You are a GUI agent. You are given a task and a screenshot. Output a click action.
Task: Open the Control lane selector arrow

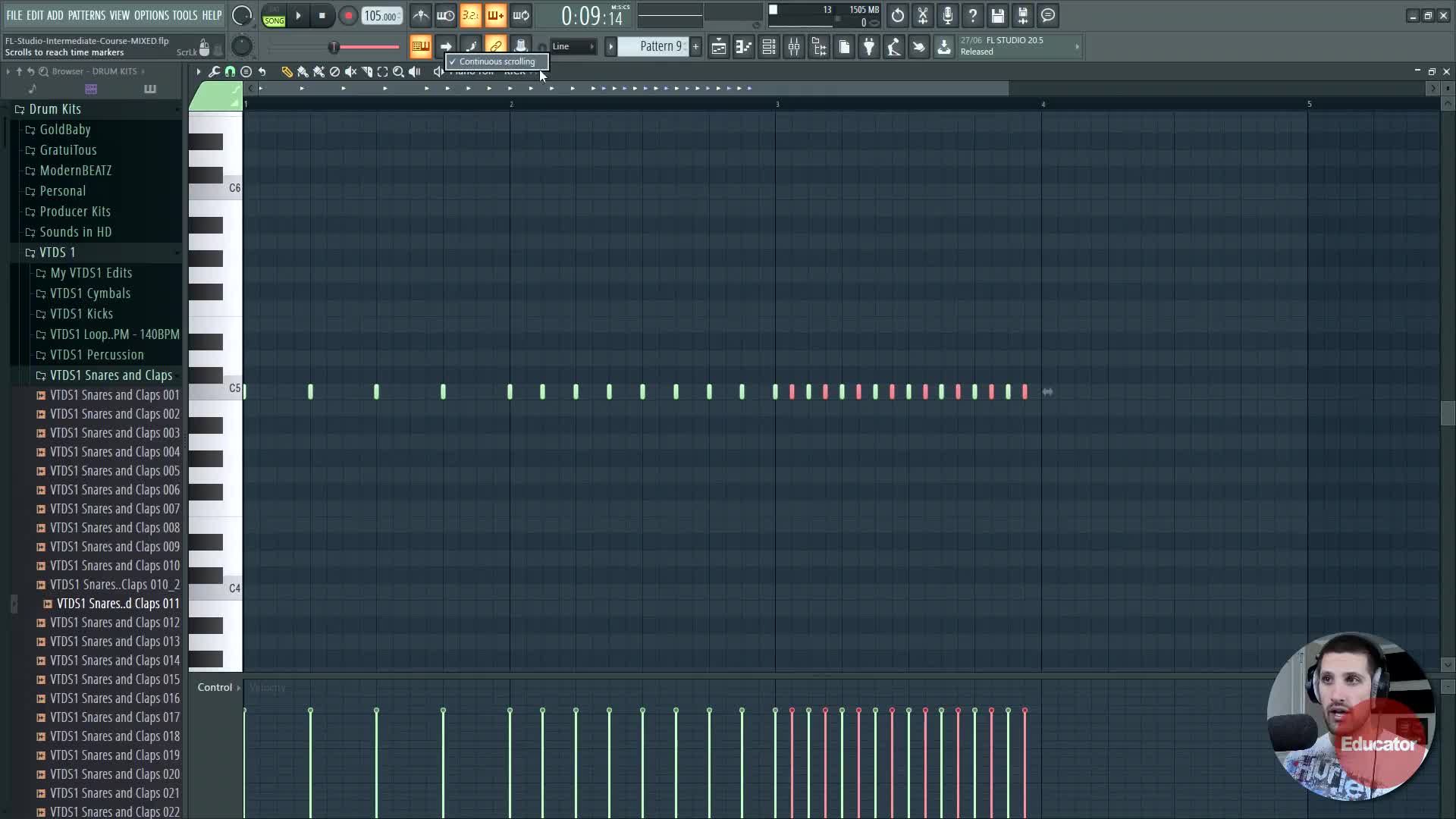click(238, 688)
